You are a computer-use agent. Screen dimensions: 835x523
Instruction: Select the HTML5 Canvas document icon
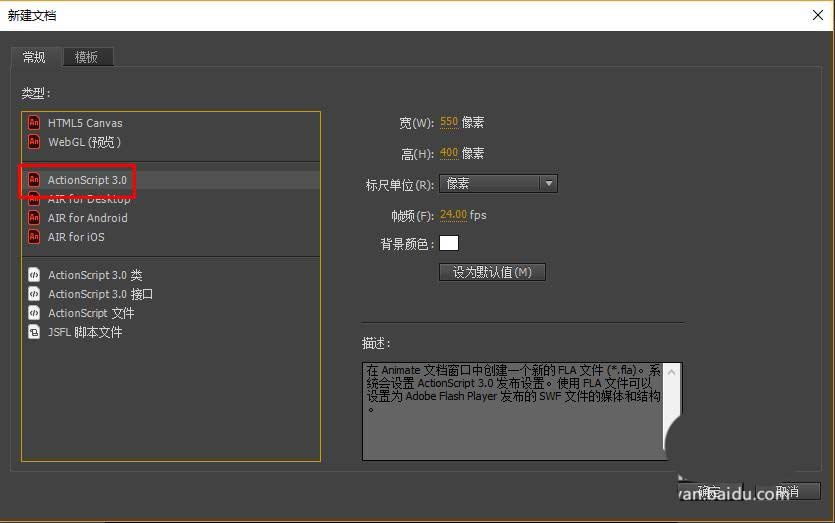34,122
